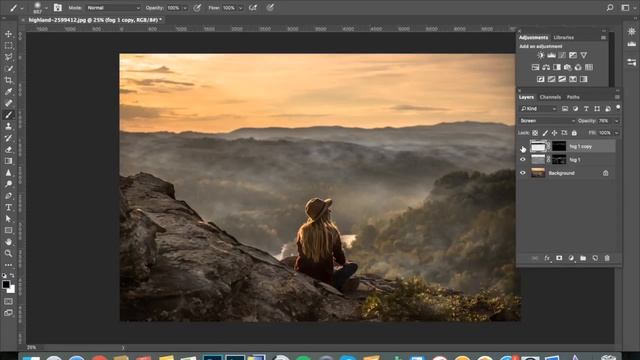Open brush Opacity slider arrow
Image resolution: width=640 pixels, height=360 pixels.
coord(185,8)
